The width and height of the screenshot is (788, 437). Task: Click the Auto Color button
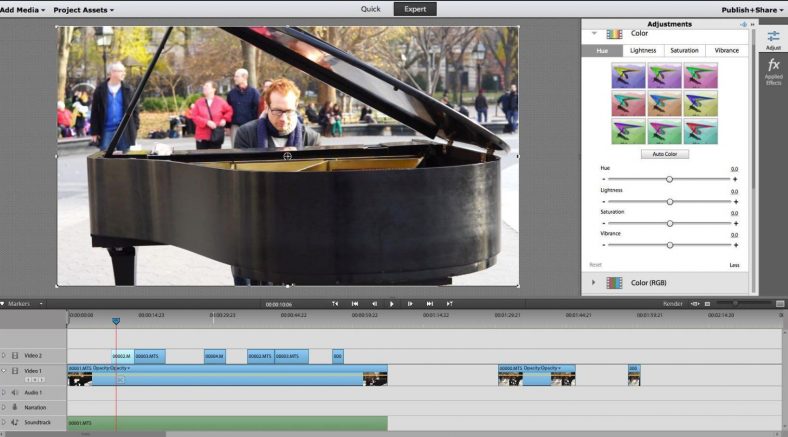point(665,154)
